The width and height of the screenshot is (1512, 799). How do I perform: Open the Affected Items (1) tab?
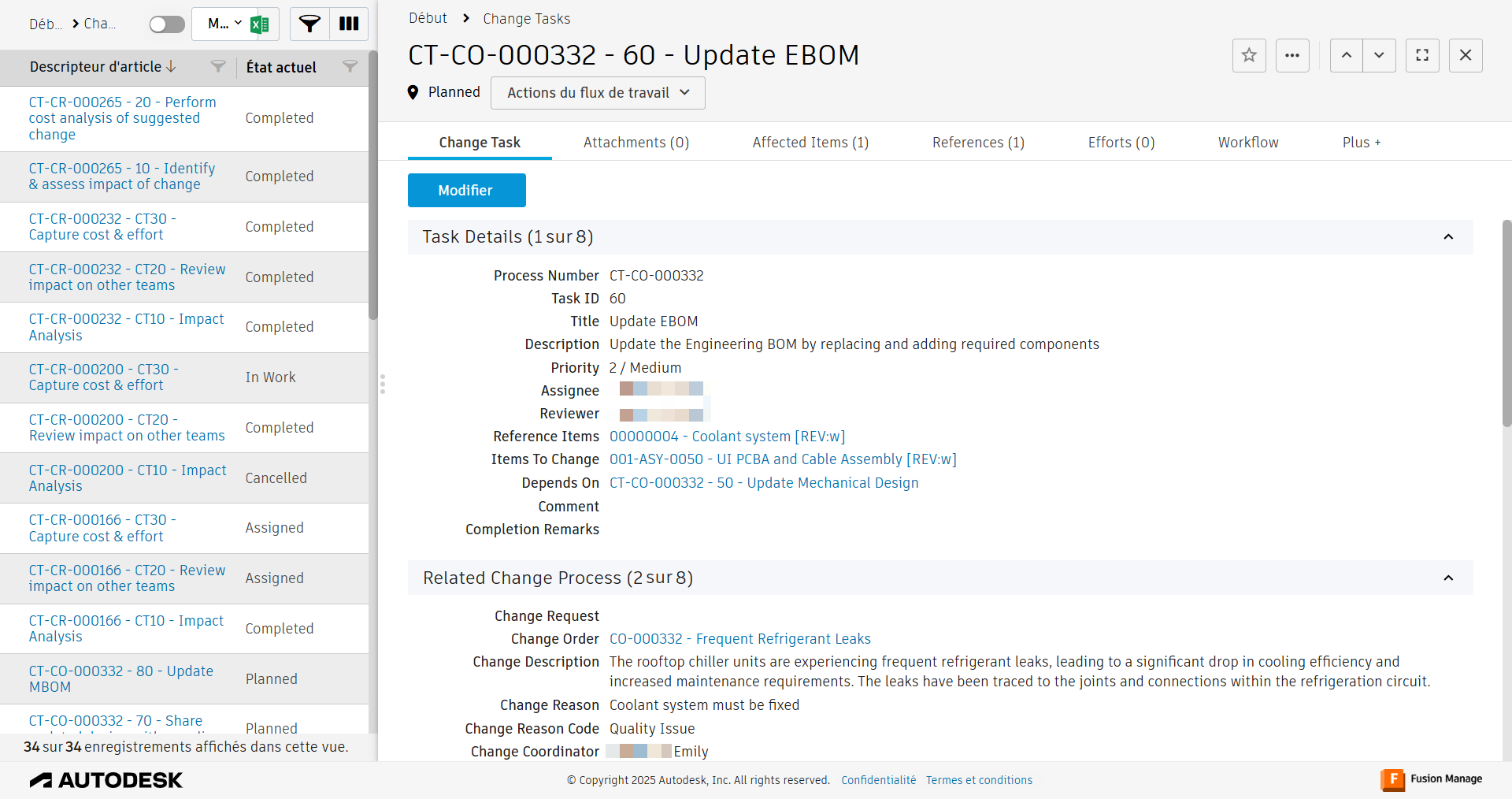[810, 143]
